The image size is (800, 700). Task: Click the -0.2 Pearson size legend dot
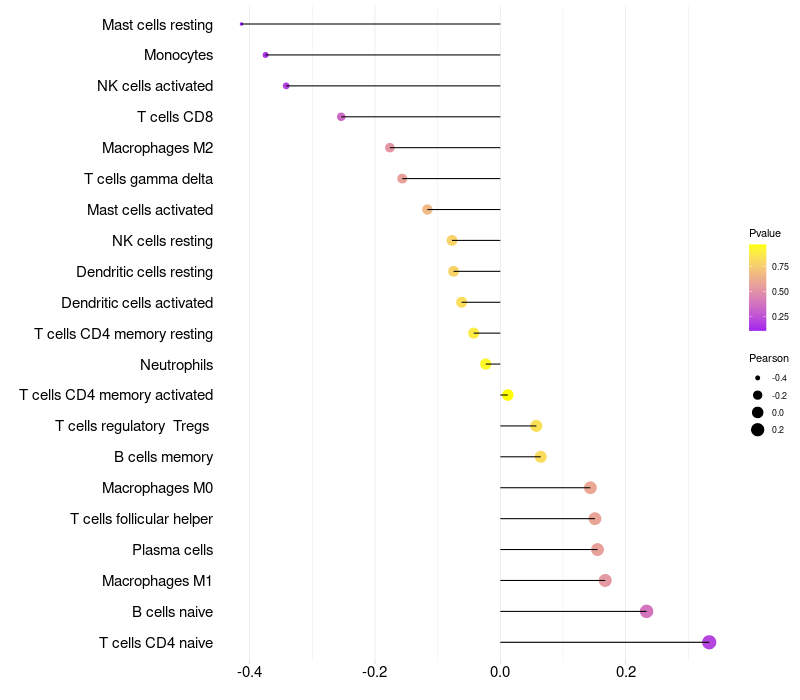[x=758, y=395]
